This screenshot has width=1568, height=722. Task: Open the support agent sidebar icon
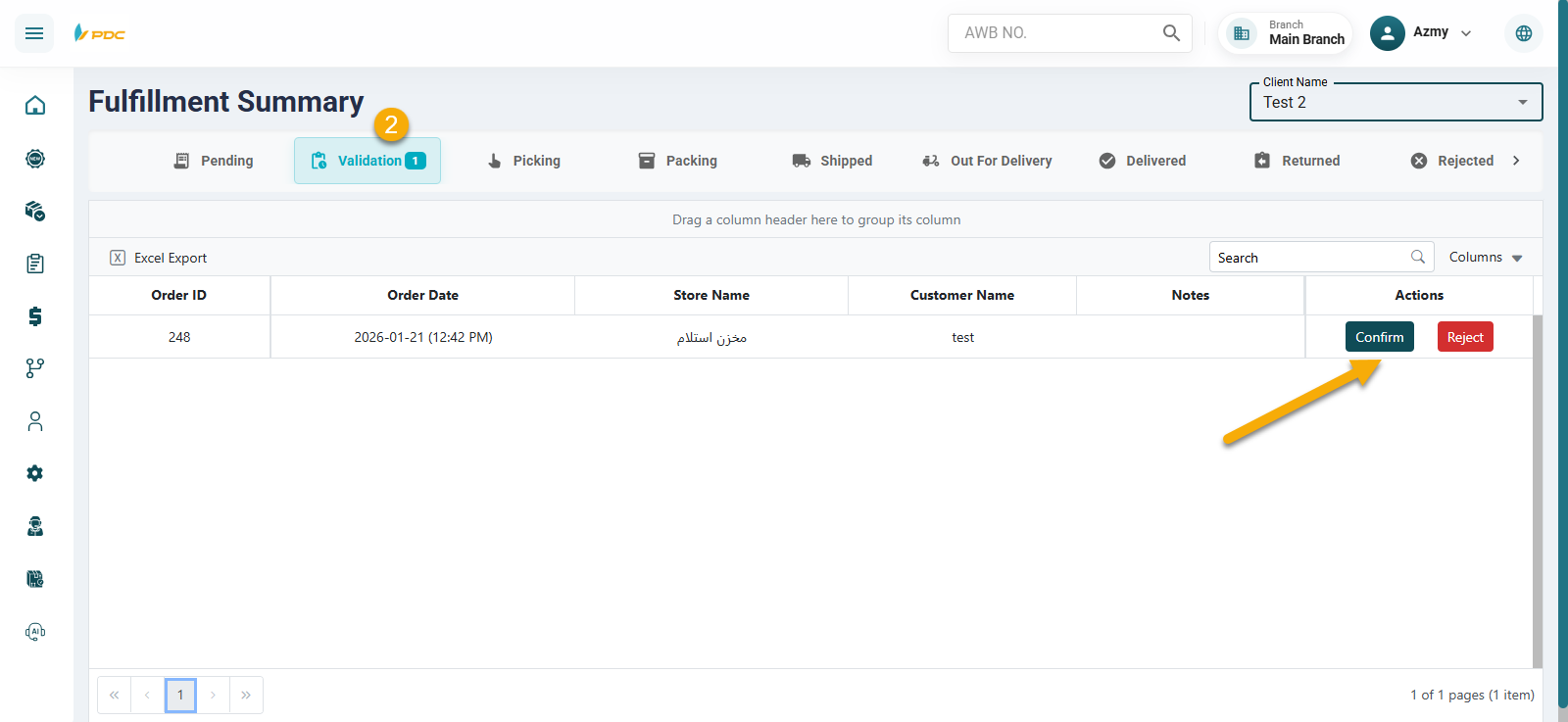click(35, 526)
